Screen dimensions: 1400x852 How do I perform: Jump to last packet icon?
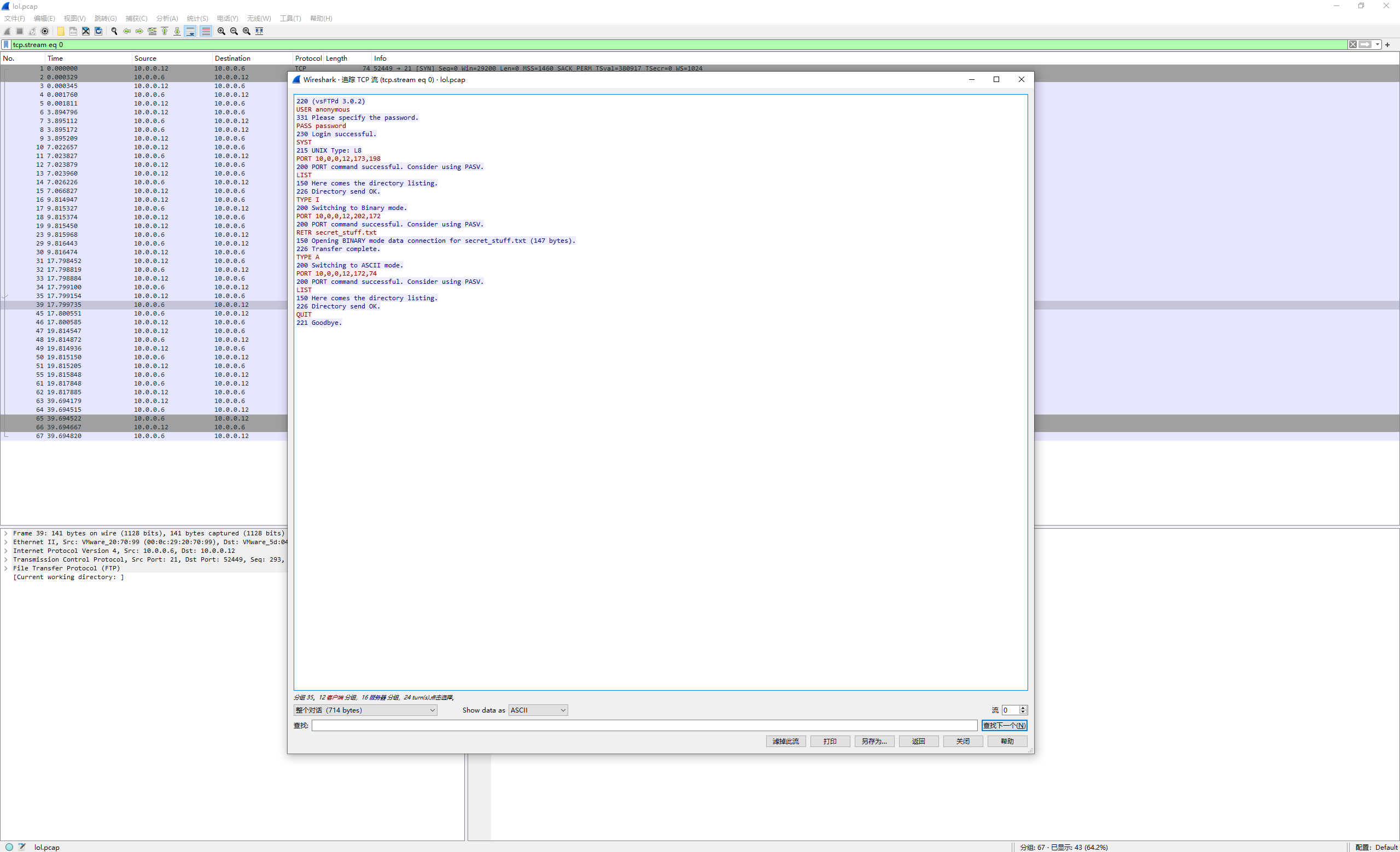[x=177, y=31]
